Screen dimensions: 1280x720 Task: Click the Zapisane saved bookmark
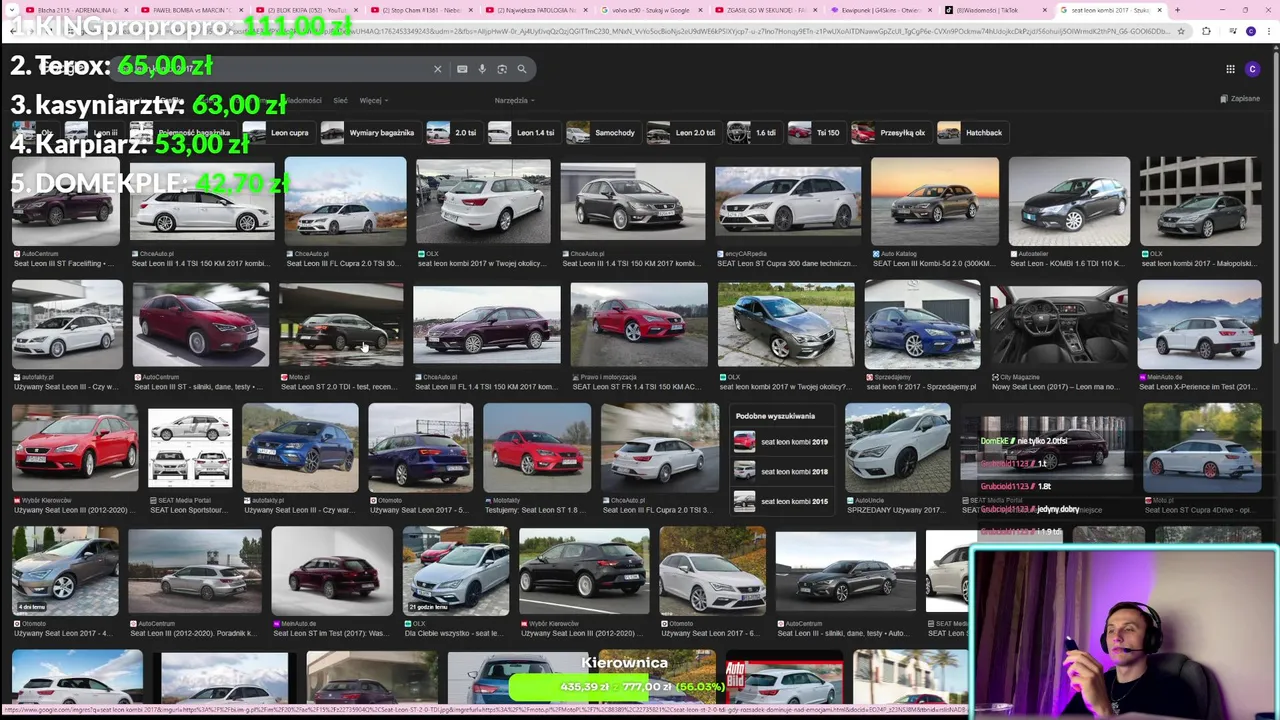pos(1240,99)
